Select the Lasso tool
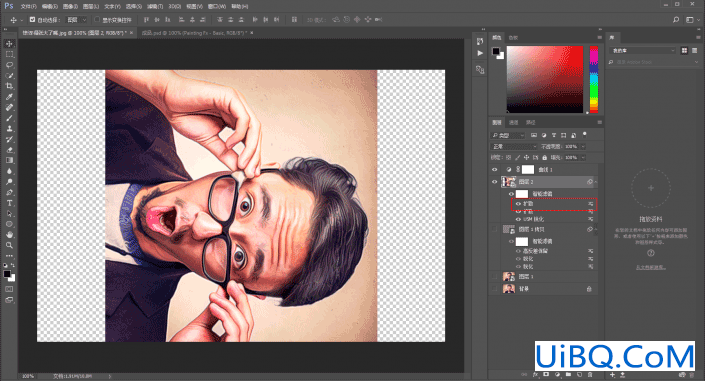 9,65
